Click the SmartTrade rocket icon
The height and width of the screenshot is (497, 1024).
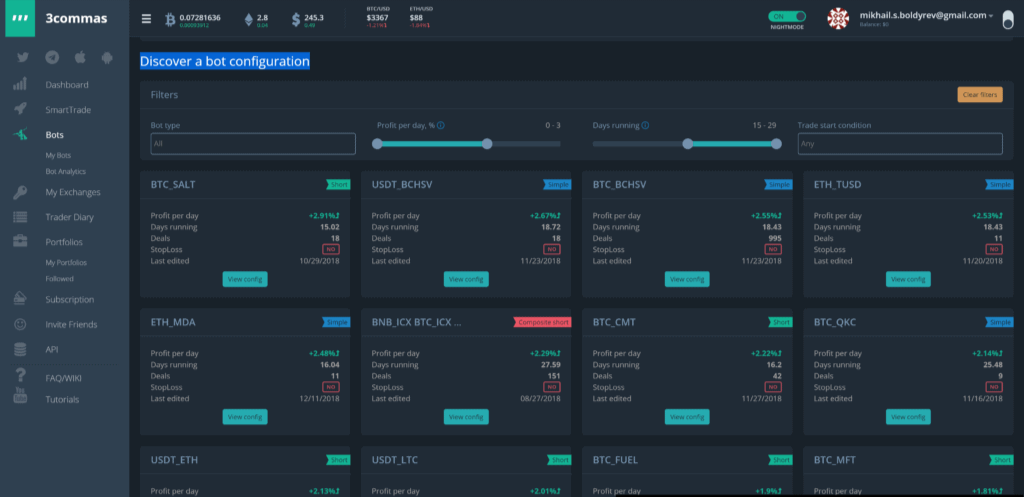(x=20, y=109)
